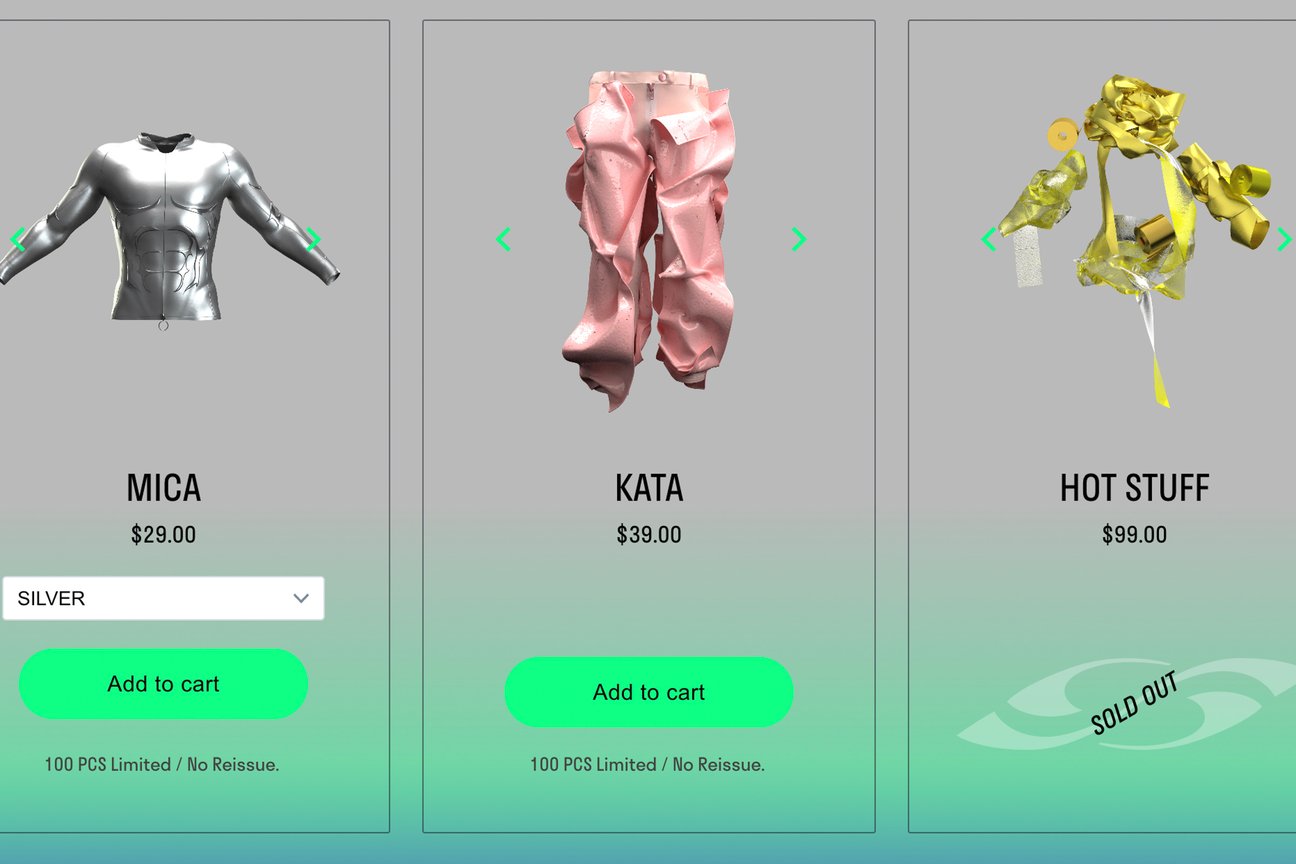The width and height of the screenshot is (1296, 864).
Task: Click the $99.00 HOT STUFF price
Action: pyautogui.click(x=1134, y=535)
